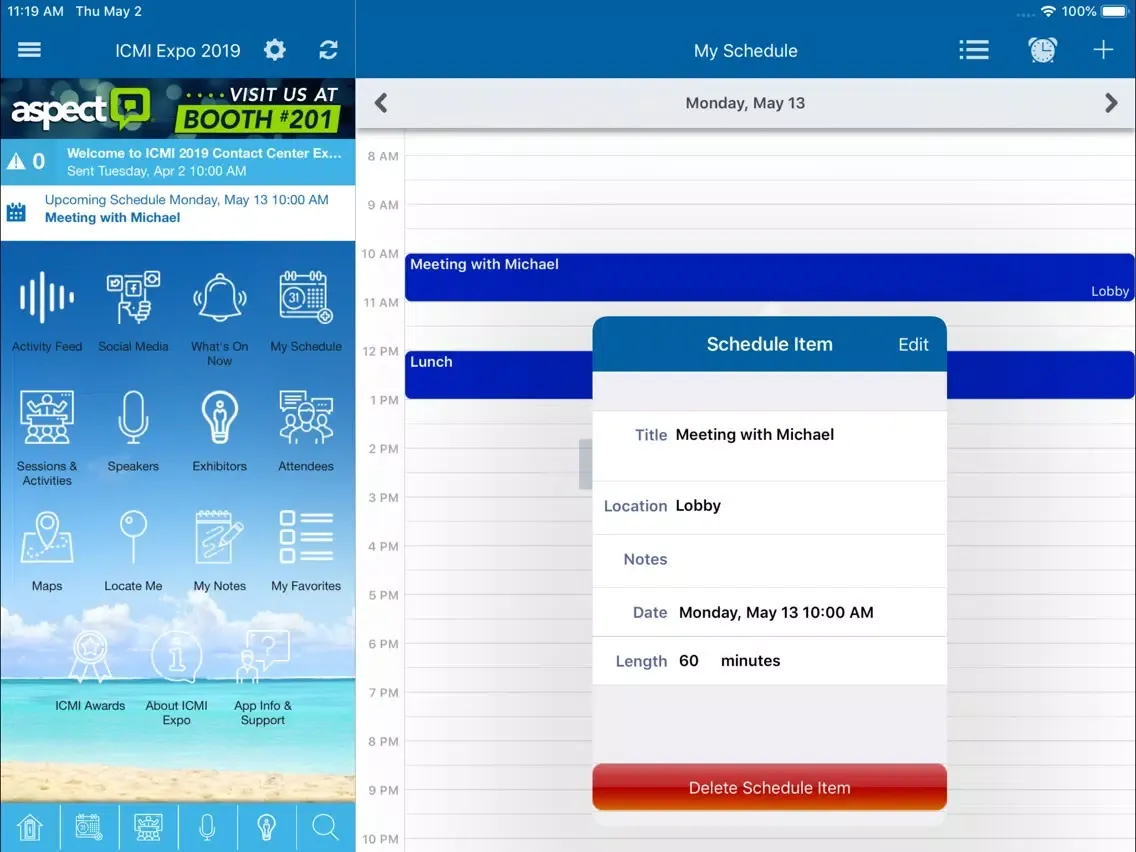
Task: Tap the Location field Lobby
Action: 769,506
